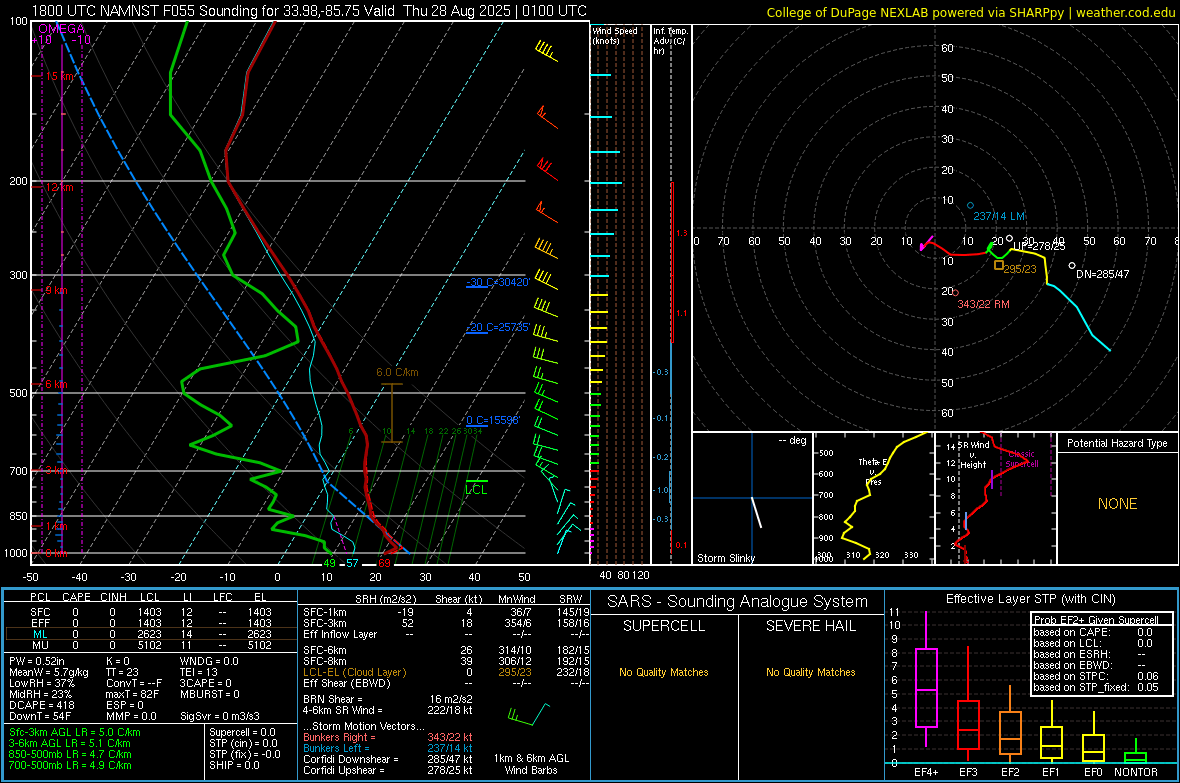Click the College of DuPage NEXLAB credit text
Viewport: 1180px width, 783px height.
[x=970, y=12]
